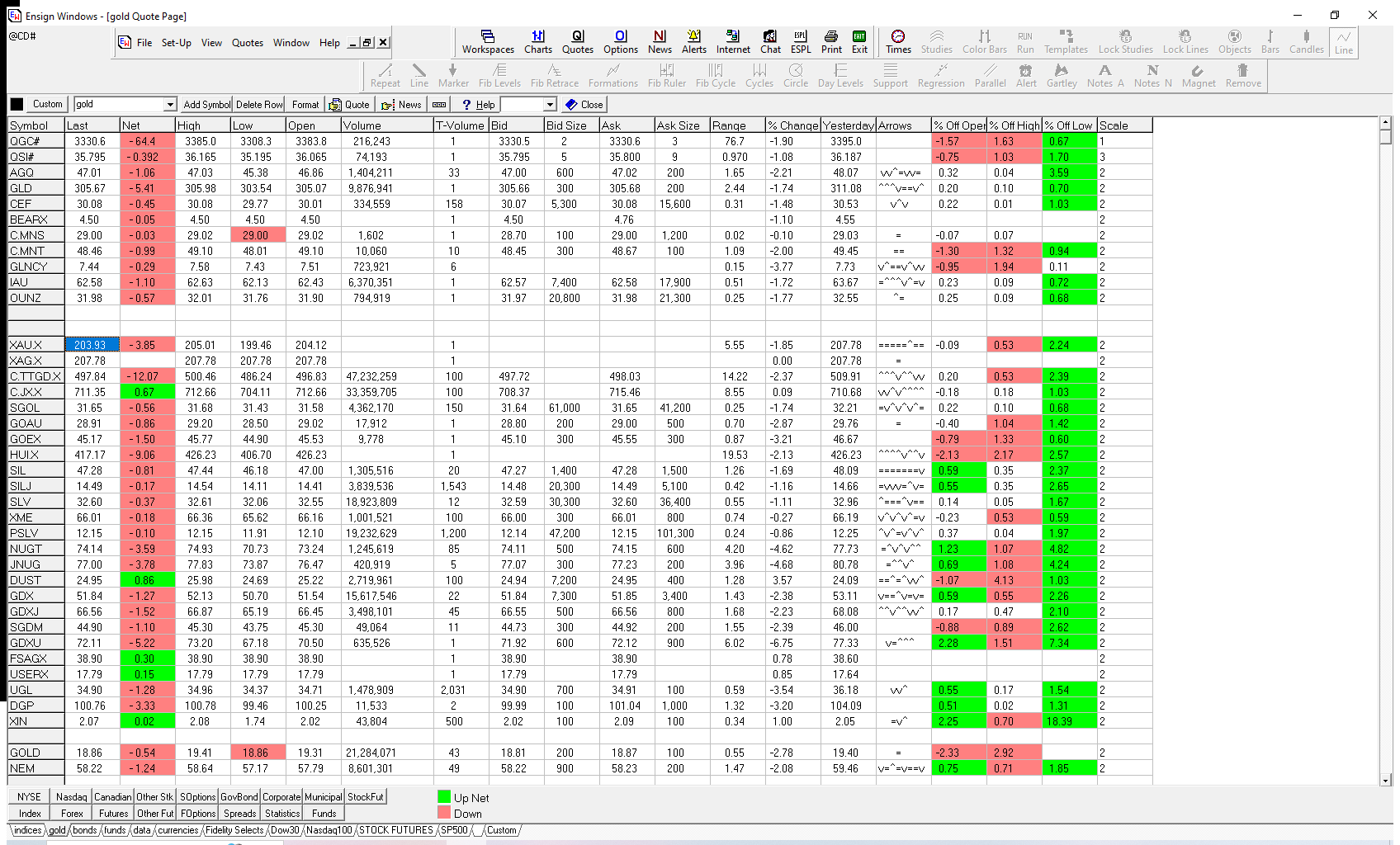Click the Format button
This screenshot has width=1400, height=845.
(305, 105)
